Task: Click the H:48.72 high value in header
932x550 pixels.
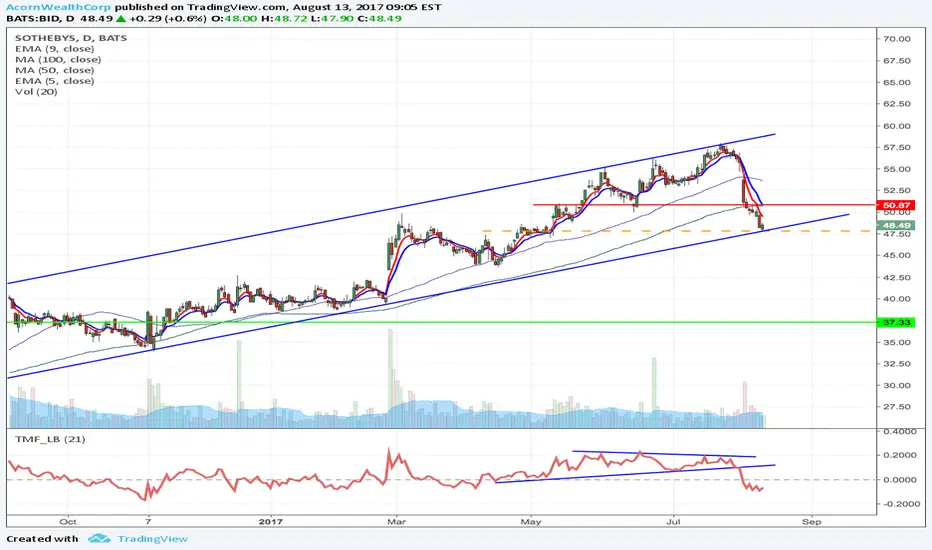Action: pyautogui.click(x=284, y=18)
